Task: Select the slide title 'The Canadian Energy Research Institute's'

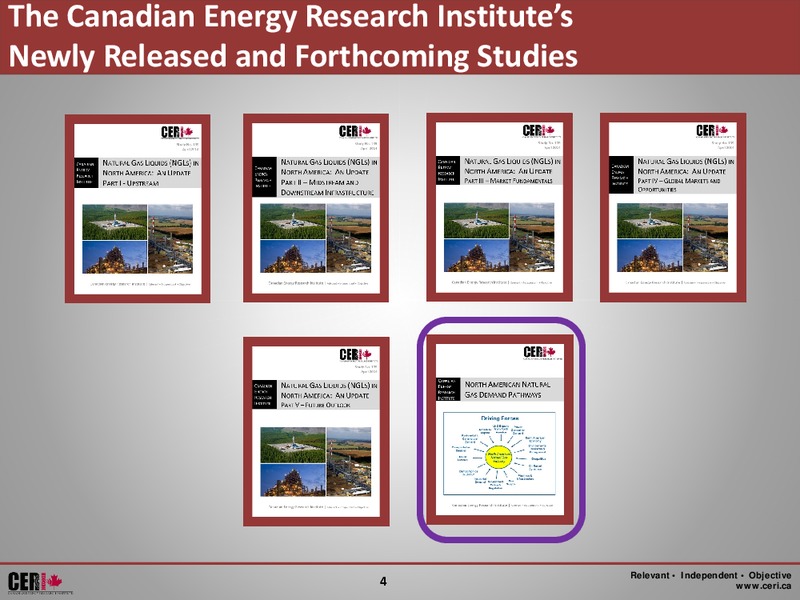Action: pos(291,17)
